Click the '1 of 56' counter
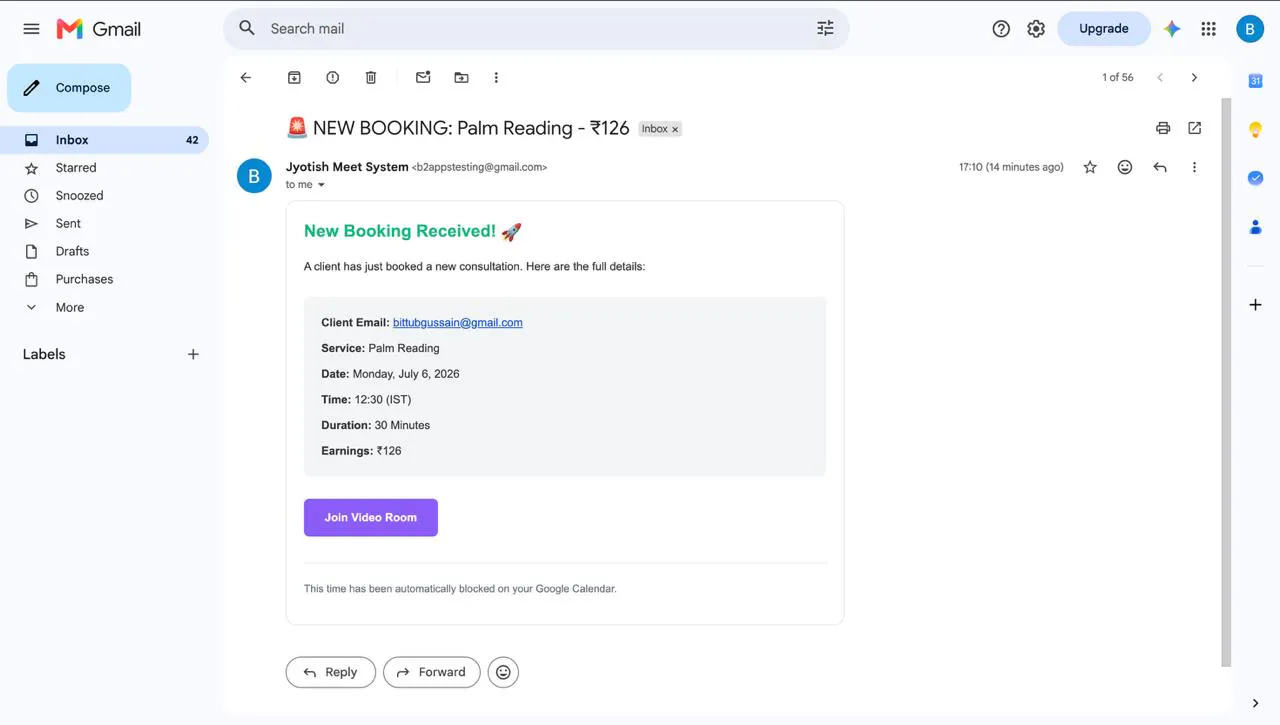 pos(1118,77)
